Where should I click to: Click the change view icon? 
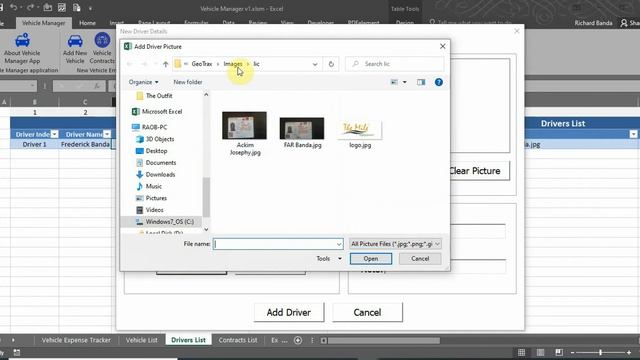click(x=394, y=82)
